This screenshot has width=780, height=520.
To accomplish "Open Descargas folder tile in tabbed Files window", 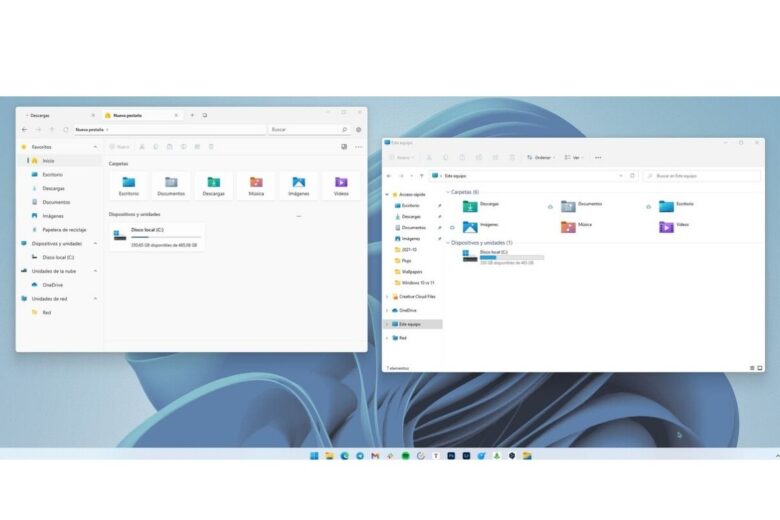I will 213,186.
